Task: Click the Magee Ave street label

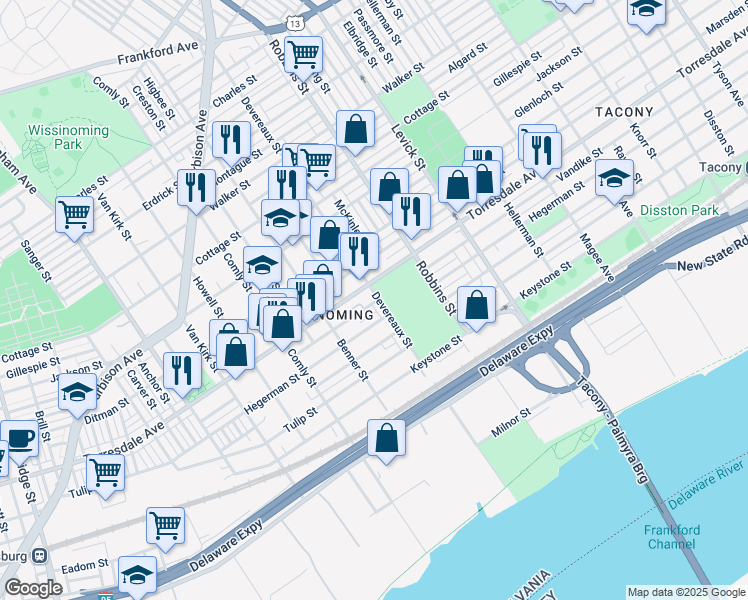Action: point(597,258)
